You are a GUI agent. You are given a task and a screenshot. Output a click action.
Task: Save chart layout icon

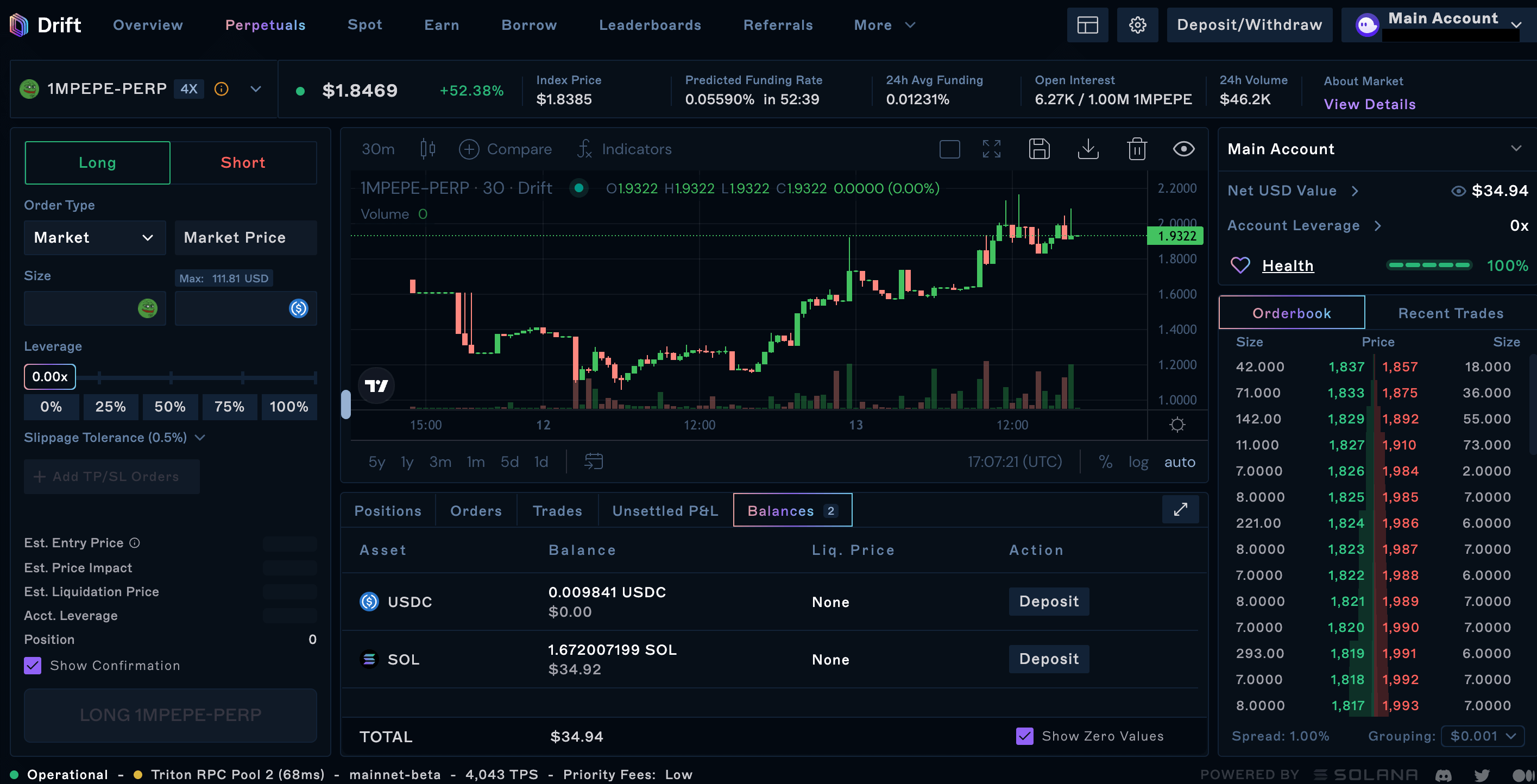tap(1039, 149)
